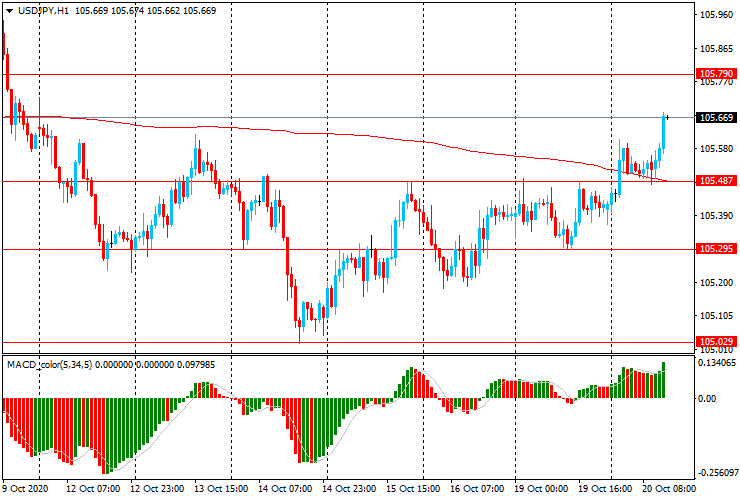The width and height of the screenshot is (740, 500).
Task: Click the 105.580 price scale value
Action: [x=716, y=149]
